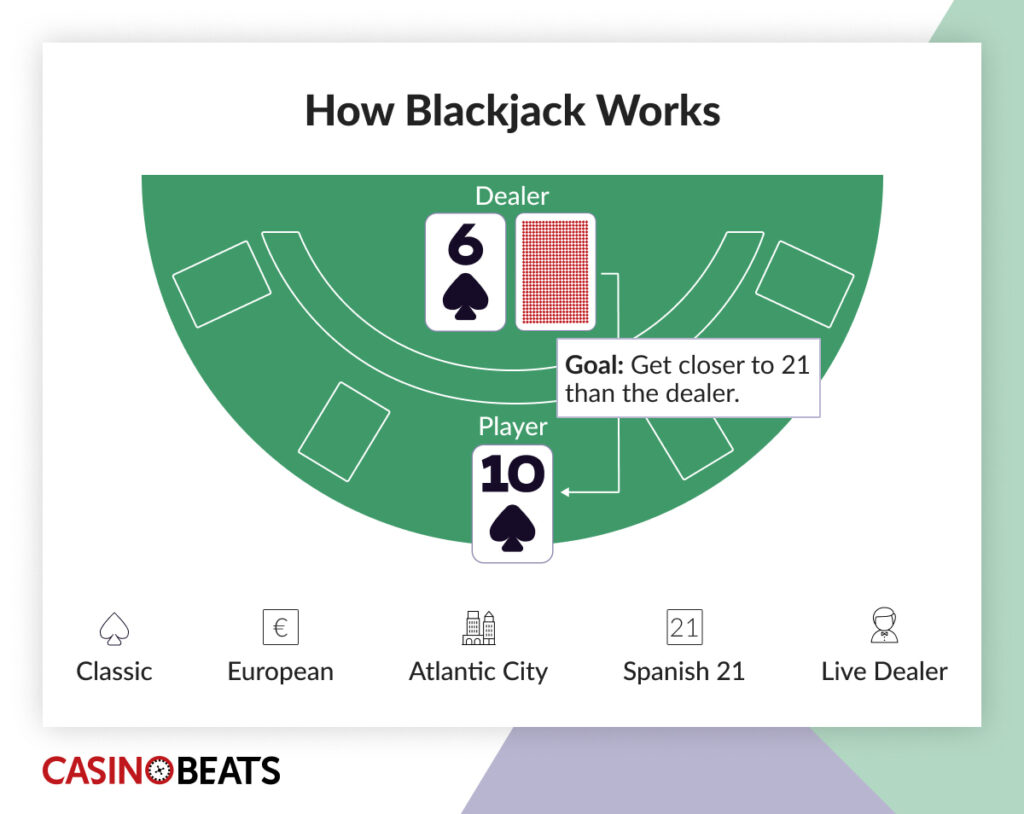
Task: Click the CasinoBeats roulette wheel logo icon
Action: coord(159,771)
